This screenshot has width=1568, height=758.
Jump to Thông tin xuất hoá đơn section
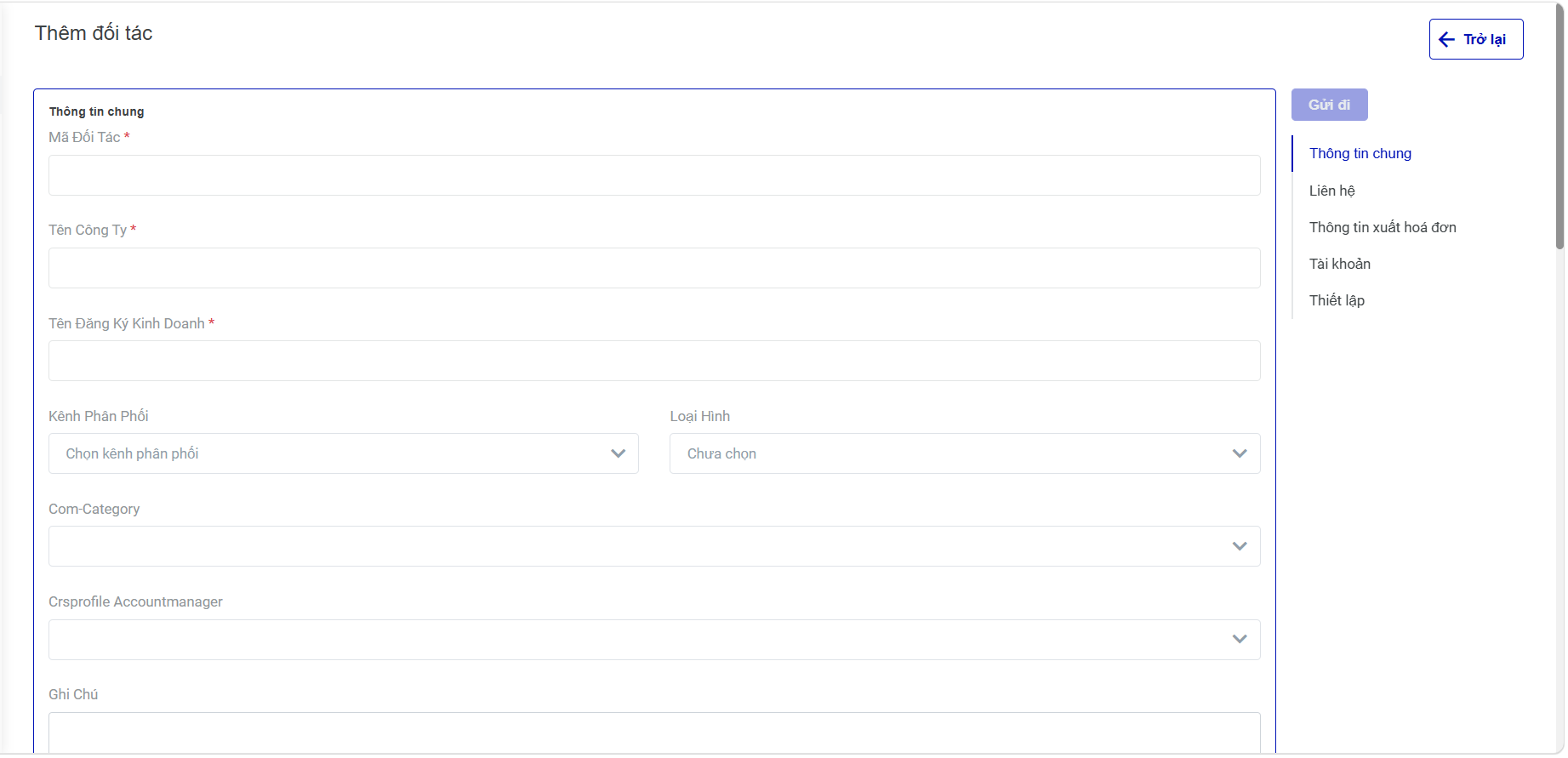(x=1383, y=227)
